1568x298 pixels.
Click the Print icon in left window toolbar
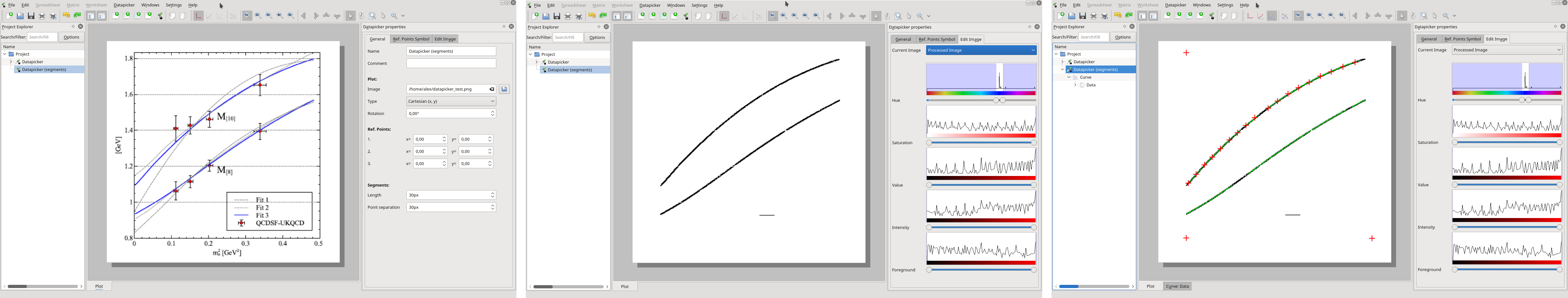42,16
